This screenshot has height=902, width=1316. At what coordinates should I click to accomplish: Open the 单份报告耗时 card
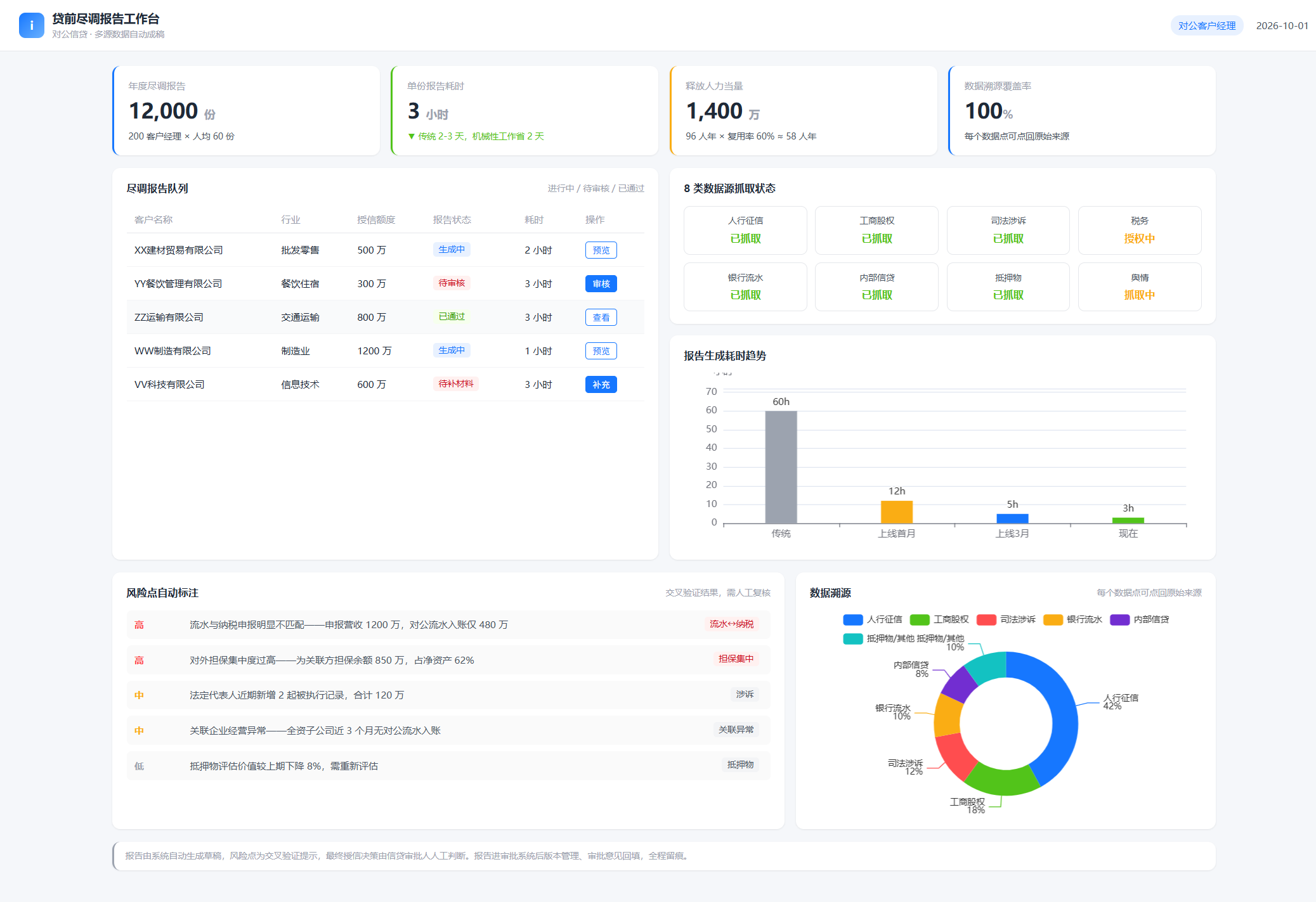(524, 111)
